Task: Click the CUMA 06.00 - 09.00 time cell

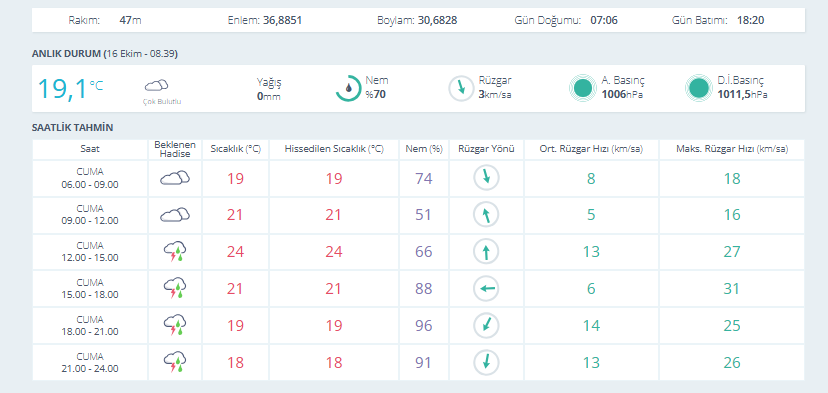Action: (90, 178)
